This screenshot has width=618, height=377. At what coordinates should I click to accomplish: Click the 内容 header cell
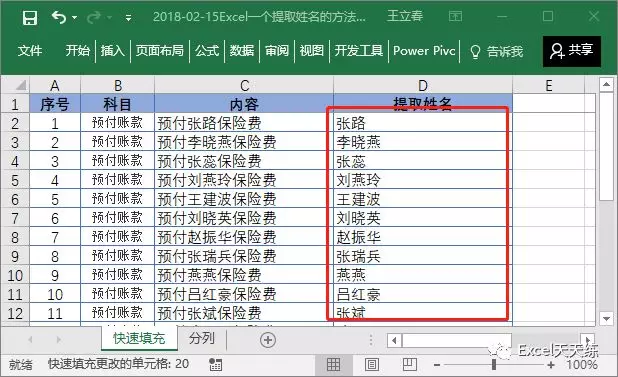click(x=244, y=104)
